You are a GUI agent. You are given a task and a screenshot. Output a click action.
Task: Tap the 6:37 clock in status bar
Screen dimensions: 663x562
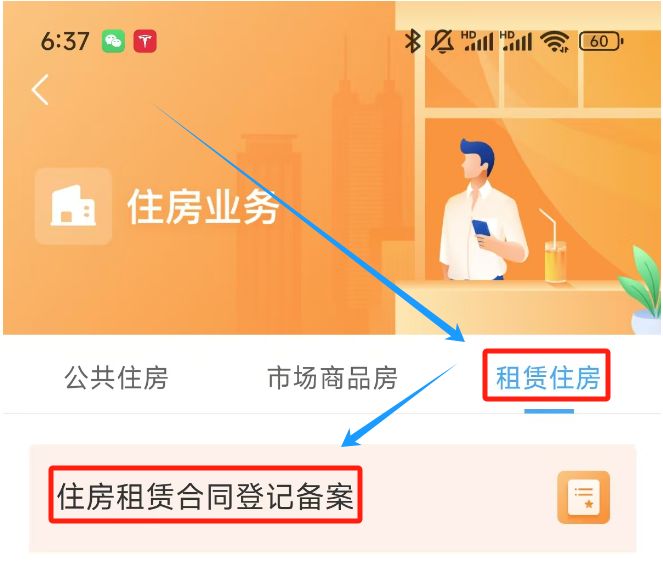65,41
